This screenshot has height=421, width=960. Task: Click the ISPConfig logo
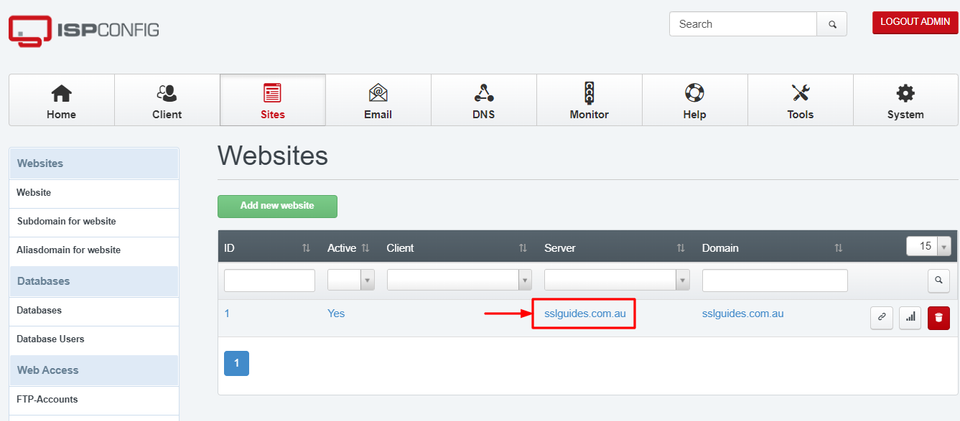coord(84,30)
